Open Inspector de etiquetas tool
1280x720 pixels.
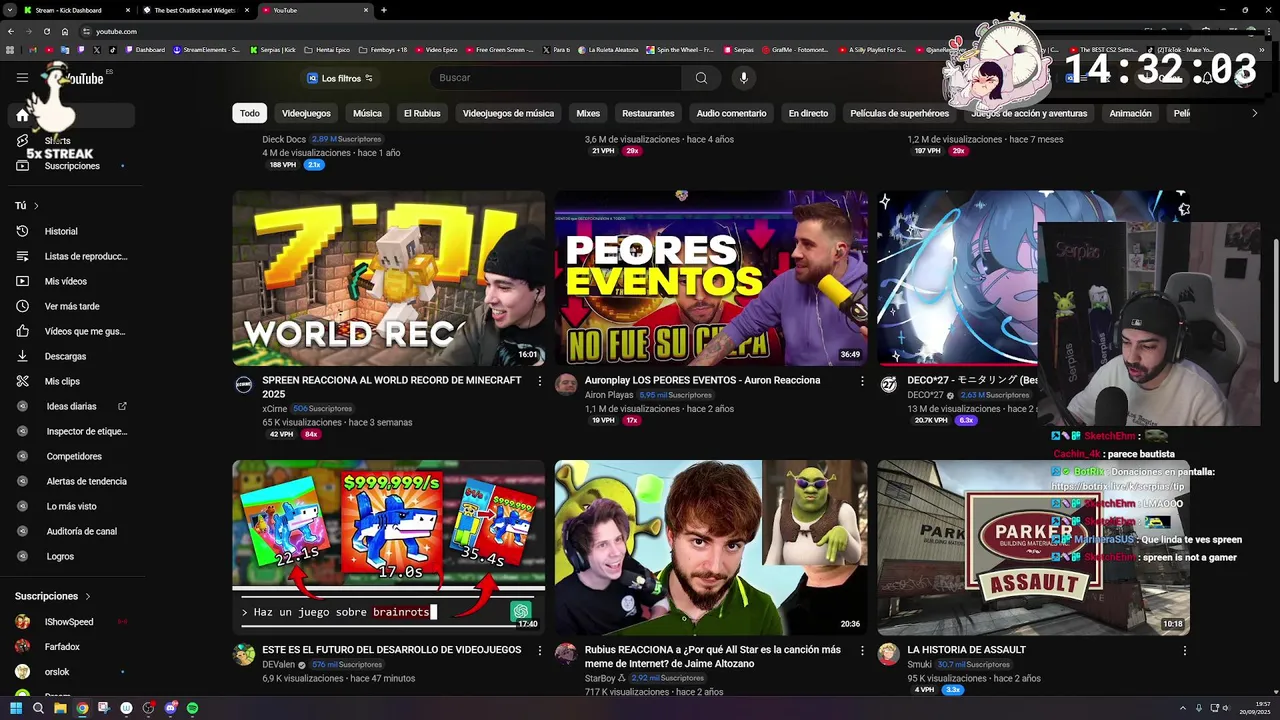click(x=72, y=431)
